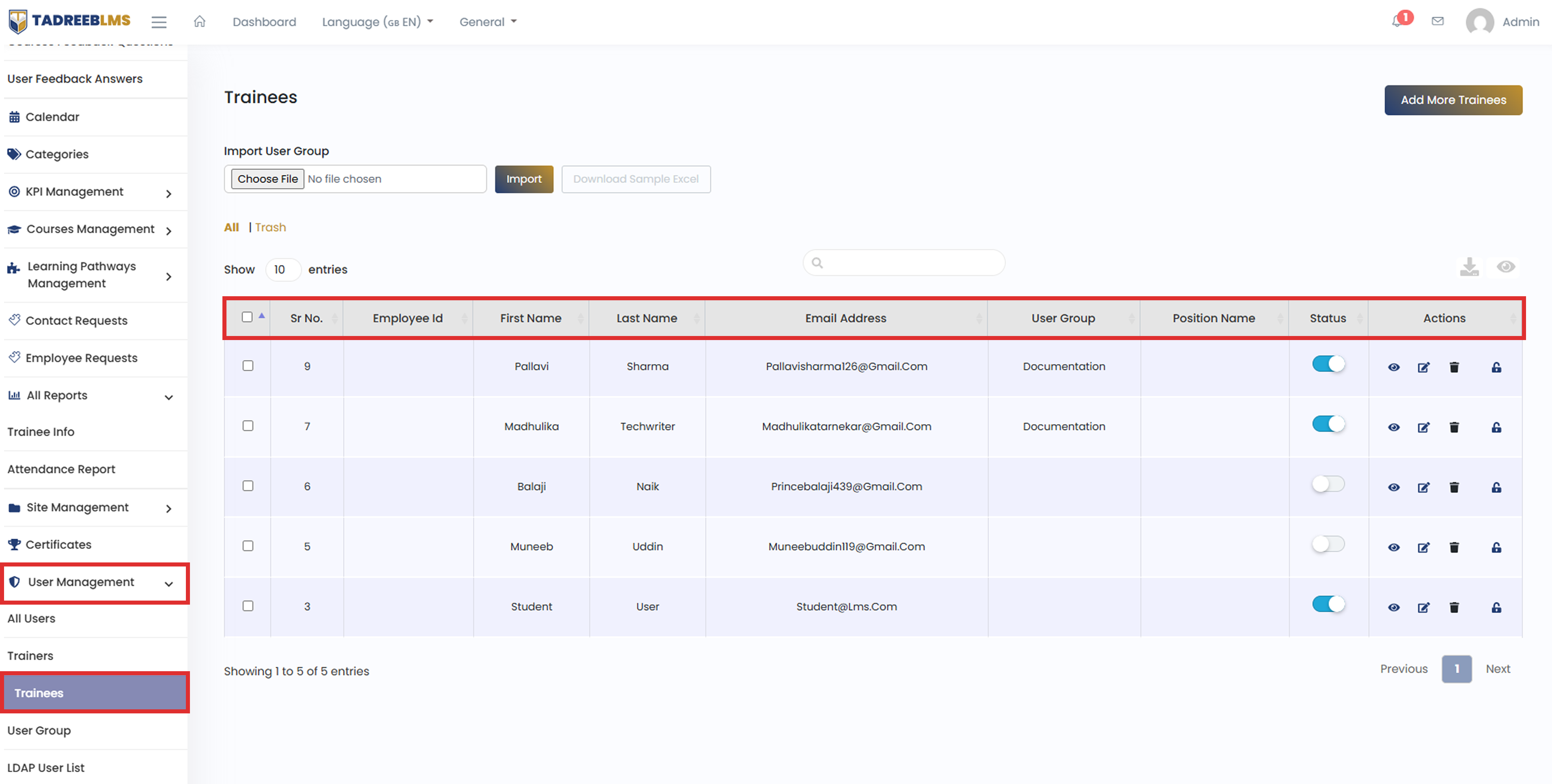Delete Balaji Naik's trainee row
This screenshot has width=1552, height=784.
pos(1454,487)
